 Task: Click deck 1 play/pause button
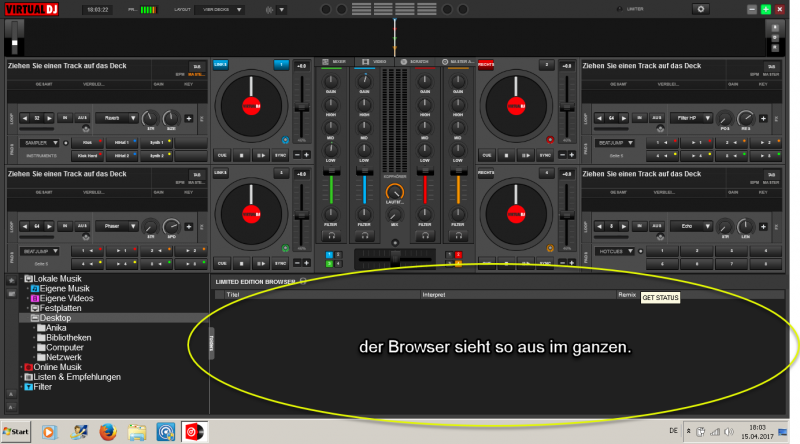261,155
